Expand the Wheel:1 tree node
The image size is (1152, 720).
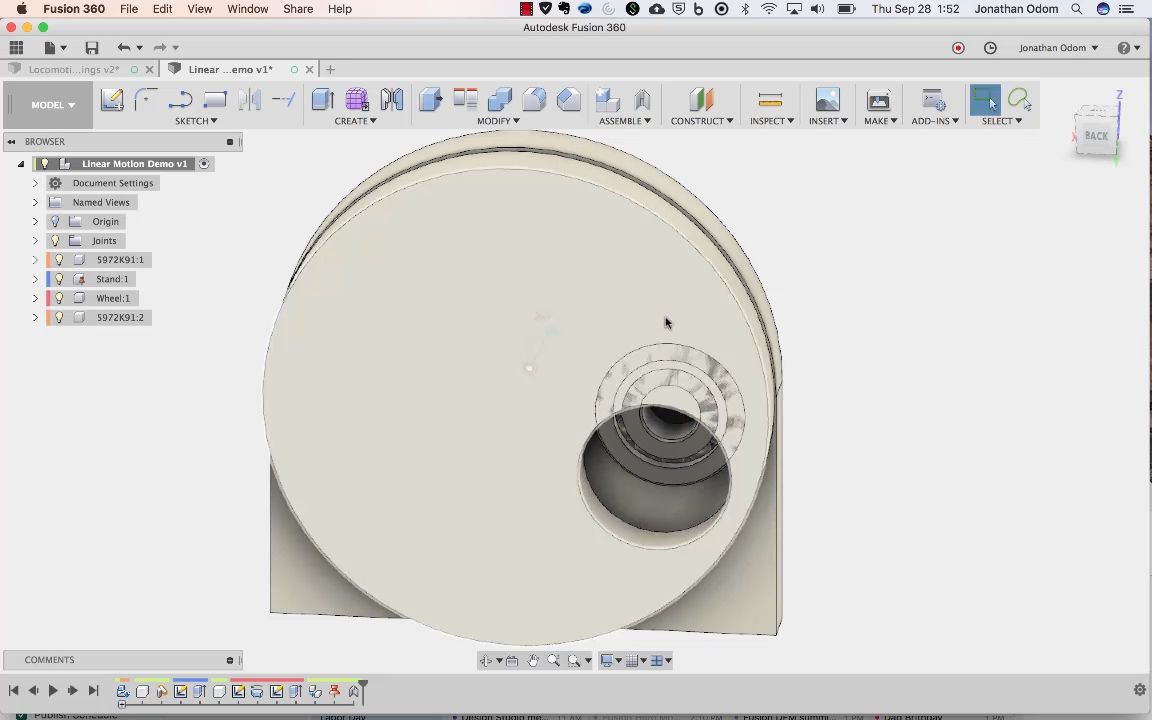tap(35, 298)
